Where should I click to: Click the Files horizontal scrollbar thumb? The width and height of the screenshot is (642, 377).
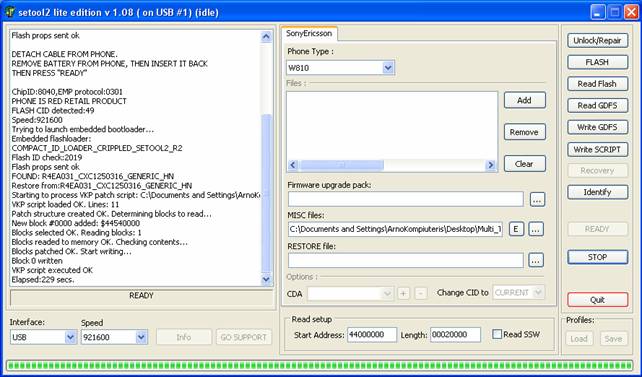(341, 165)
